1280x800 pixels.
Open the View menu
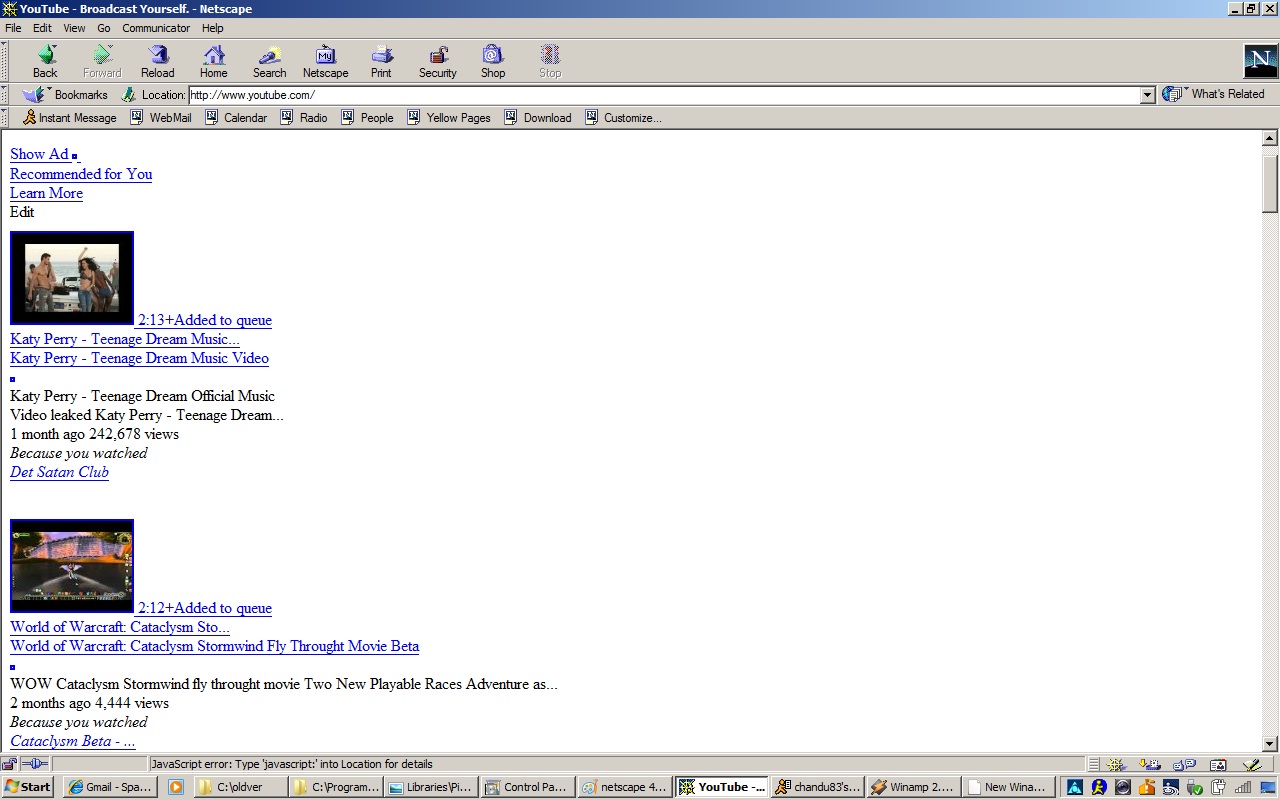point(74,28)
